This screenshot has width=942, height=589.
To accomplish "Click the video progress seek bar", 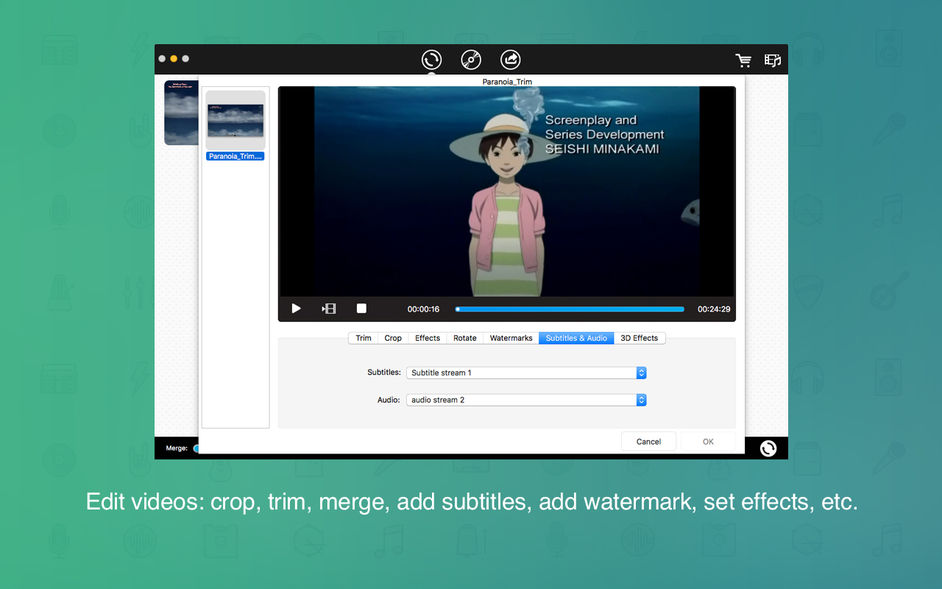I will coord(570,309).
